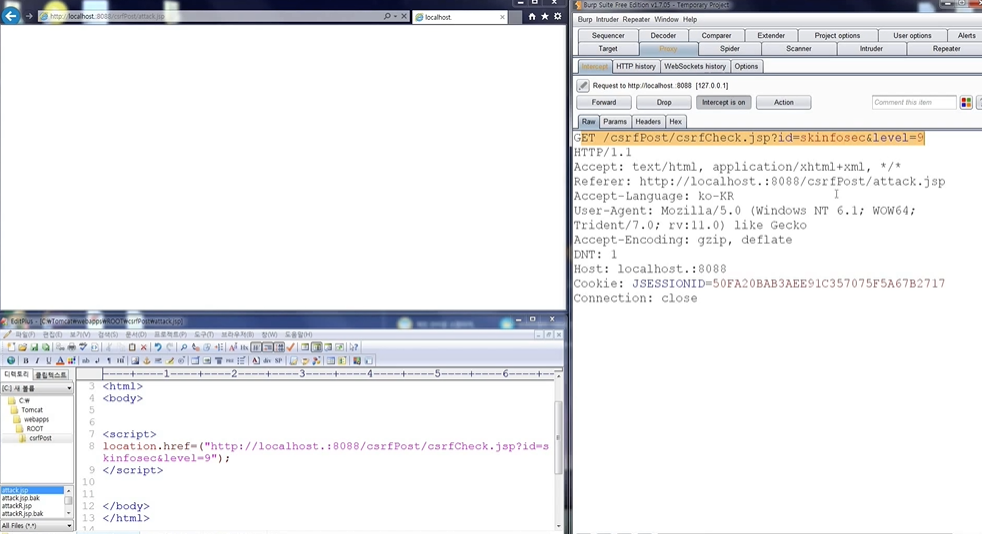Click the localhost tab in Internet Explorer

460,17
